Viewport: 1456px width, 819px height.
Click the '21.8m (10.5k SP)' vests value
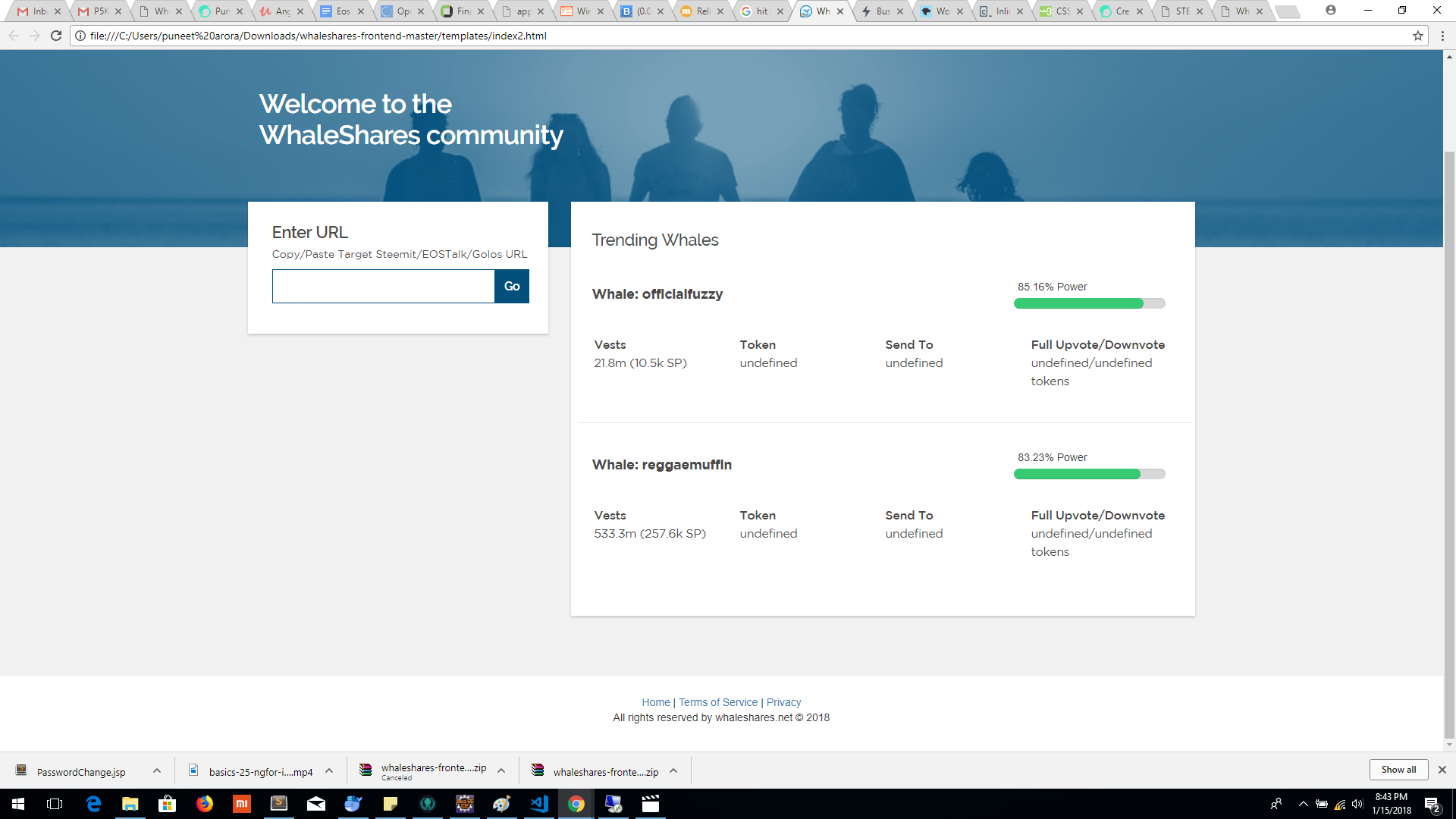coord(640,363)
